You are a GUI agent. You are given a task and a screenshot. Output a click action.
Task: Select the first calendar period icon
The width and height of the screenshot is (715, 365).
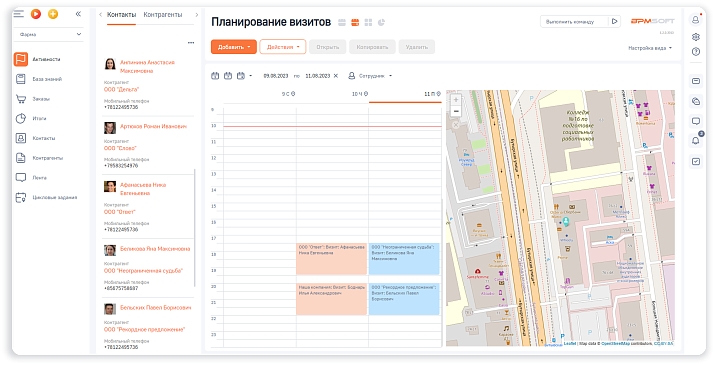215,76
